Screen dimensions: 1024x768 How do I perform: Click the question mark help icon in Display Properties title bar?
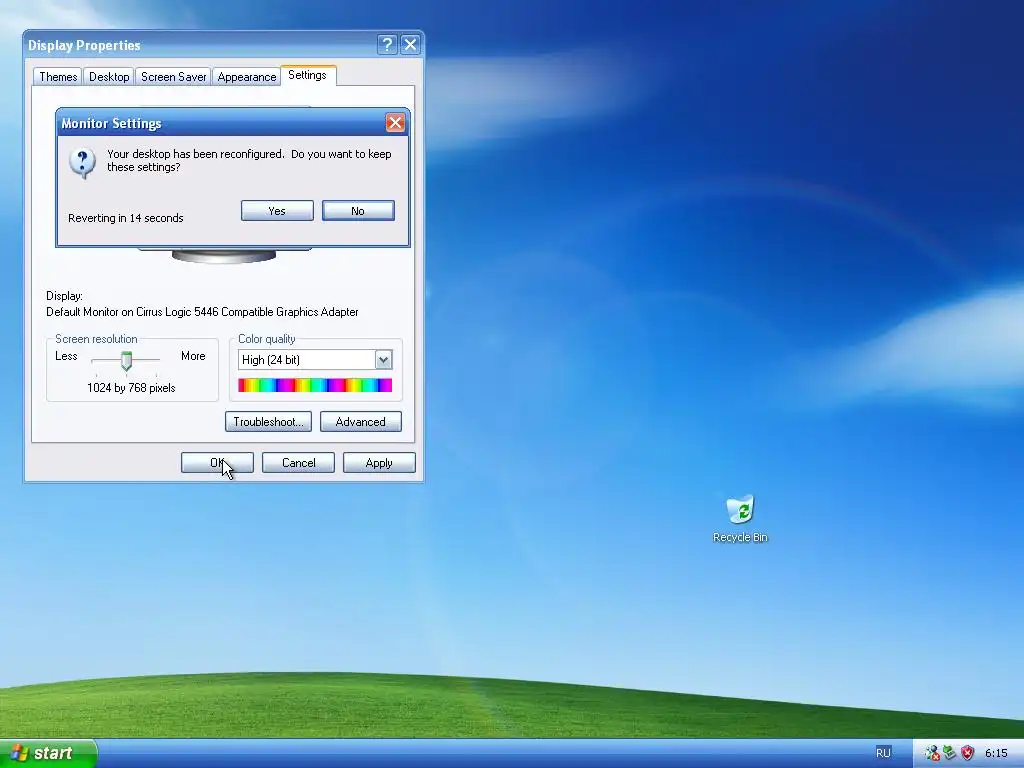[x=387, y=44]
